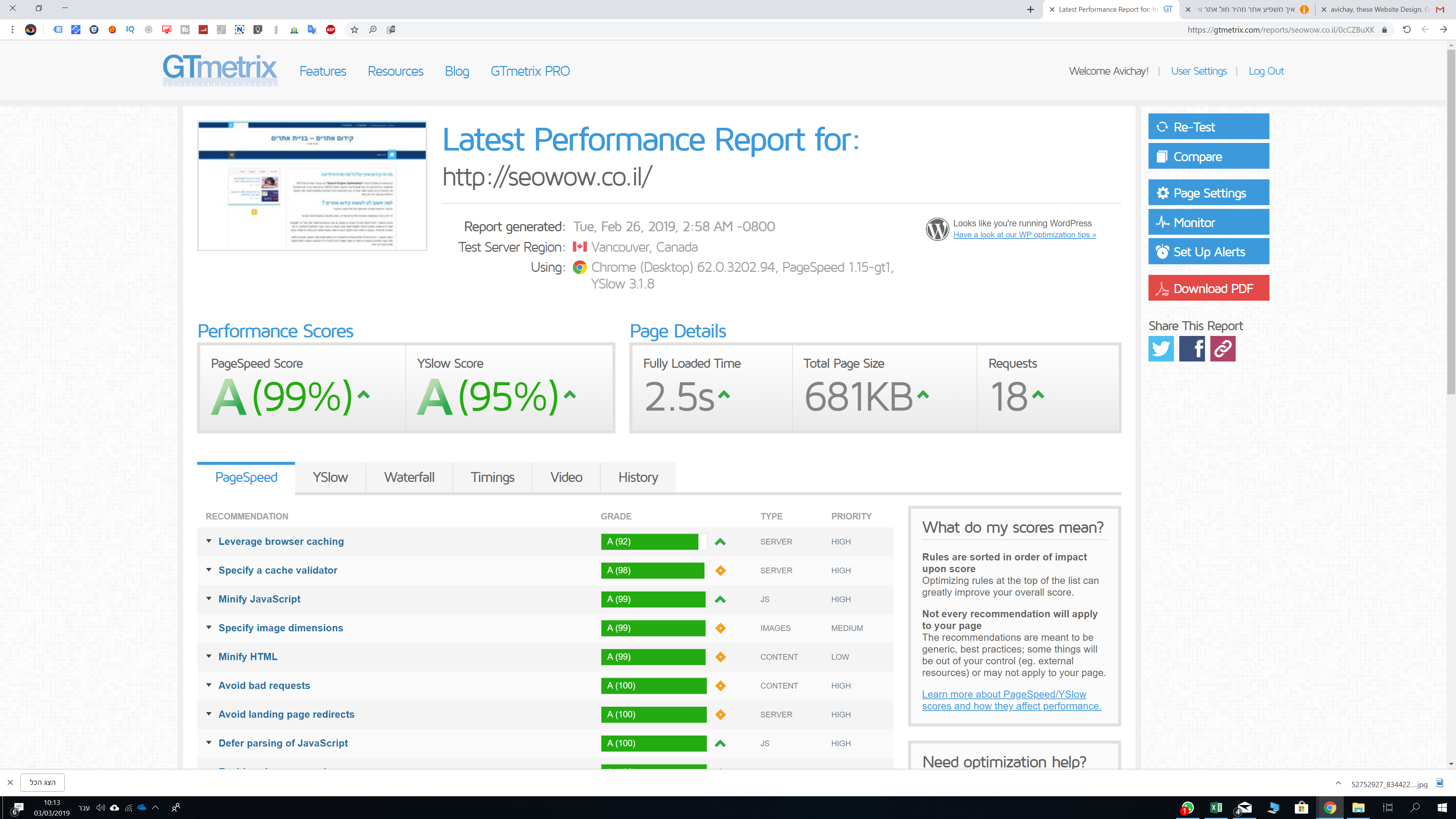Image resolution: width=1456 pixels, height=819 pixels.
Task: Open the History tab
Action: tap(638, 478)
